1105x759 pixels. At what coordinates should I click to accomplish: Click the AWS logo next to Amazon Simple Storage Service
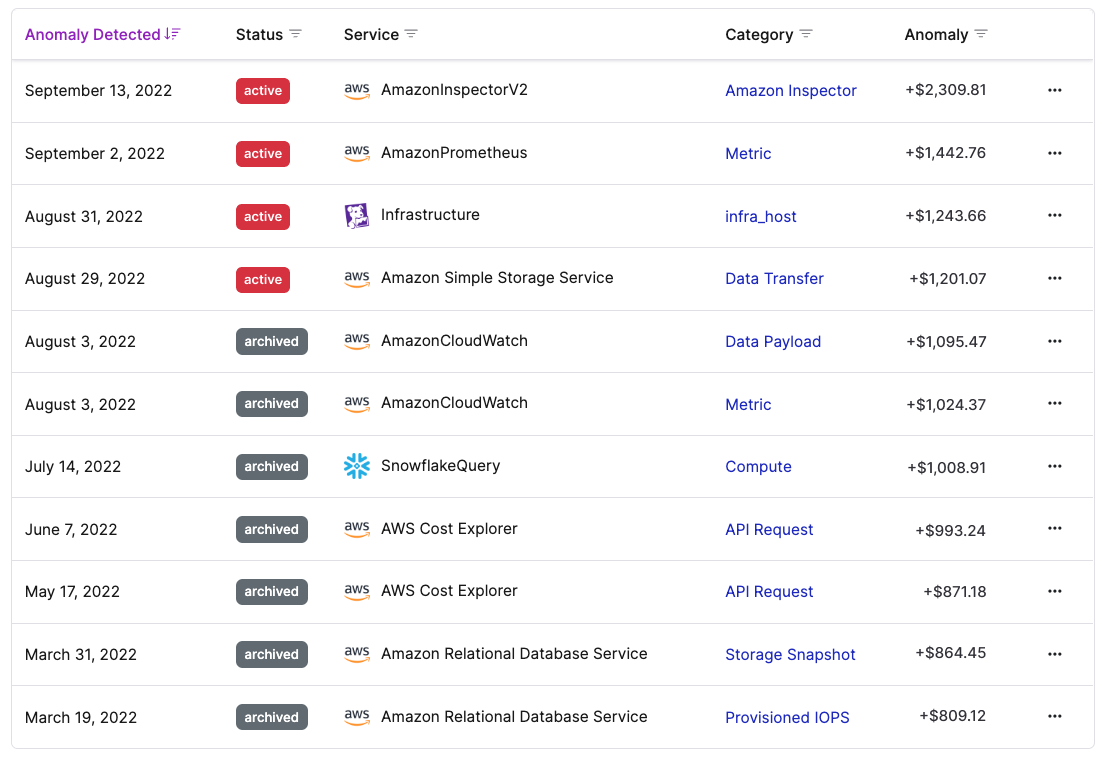pyautogui.click(x=357, y=279)
